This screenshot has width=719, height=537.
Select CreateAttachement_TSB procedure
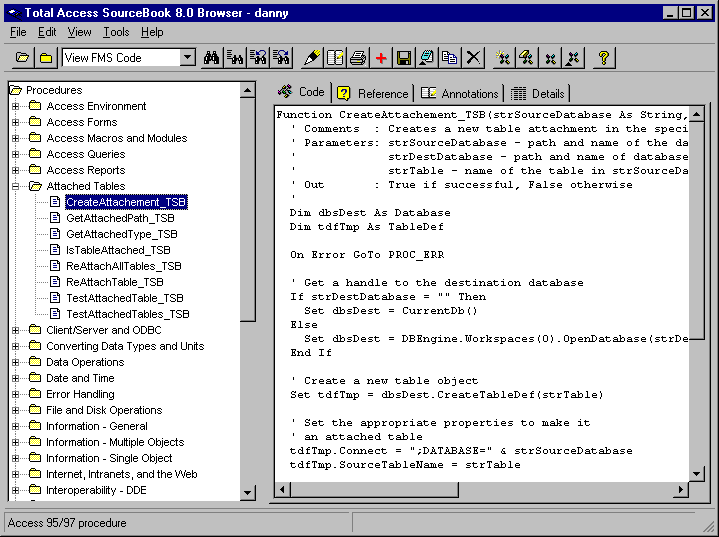[x=126, y=202]
